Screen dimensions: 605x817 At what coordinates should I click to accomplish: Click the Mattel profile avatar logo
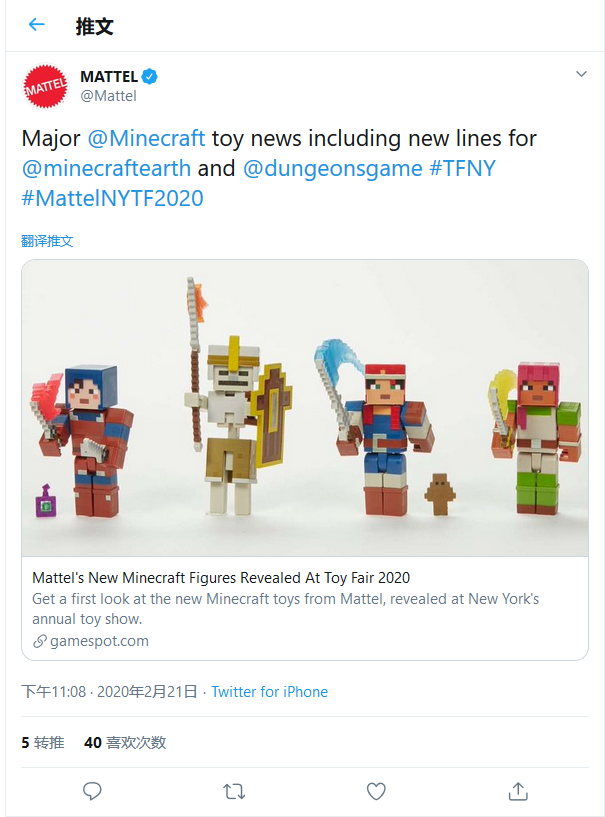point(44,86)
